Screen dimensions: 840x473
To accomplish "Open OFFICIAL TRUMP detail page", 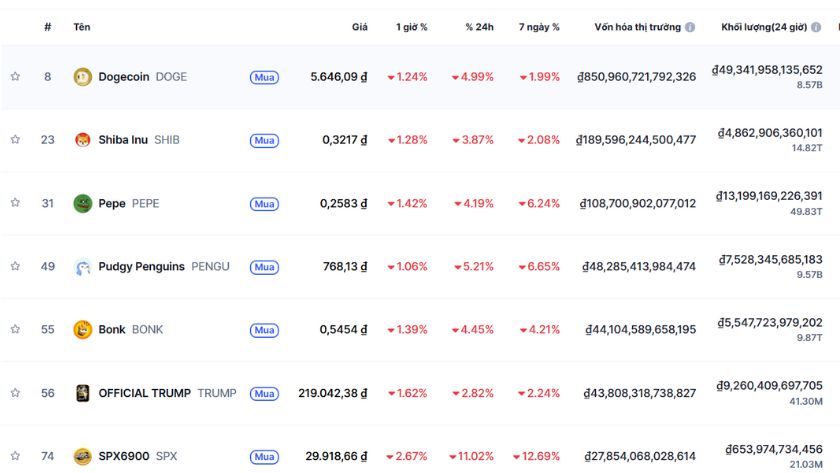I will tap(167, 393).
